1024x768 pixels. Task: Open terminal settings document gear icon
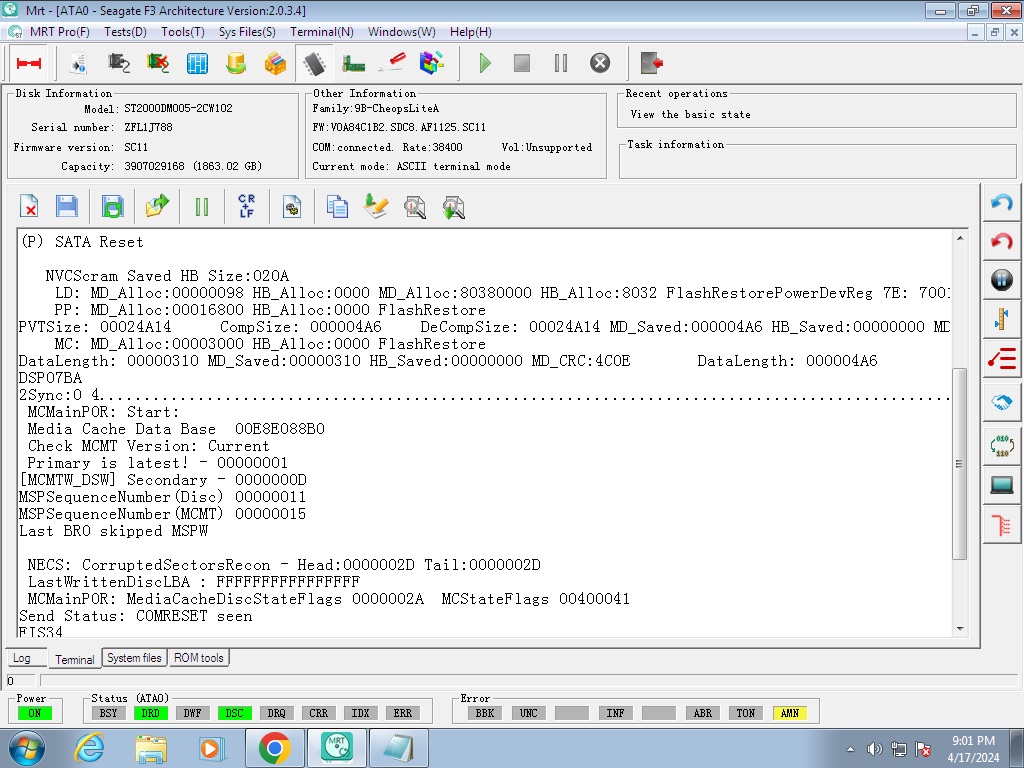291,207
